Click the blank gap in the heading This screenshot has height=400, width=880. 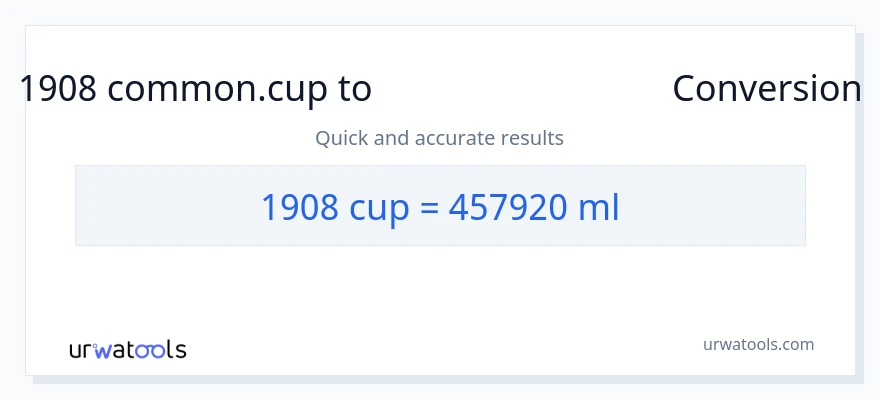click(520, 89)
